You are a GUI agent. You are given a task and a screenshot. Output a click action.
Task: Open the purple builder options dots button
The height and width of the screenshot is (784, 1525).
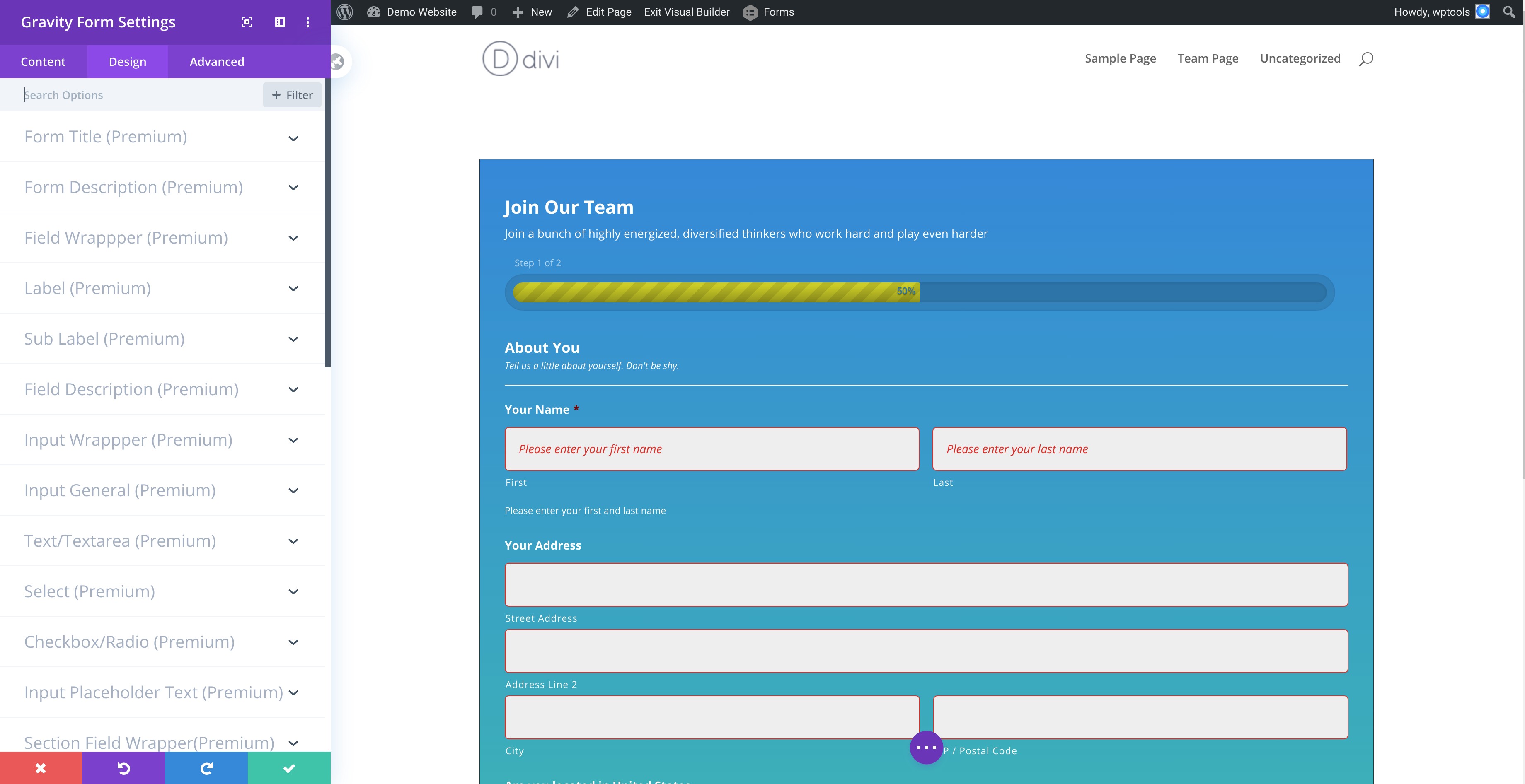pos(926,747)
